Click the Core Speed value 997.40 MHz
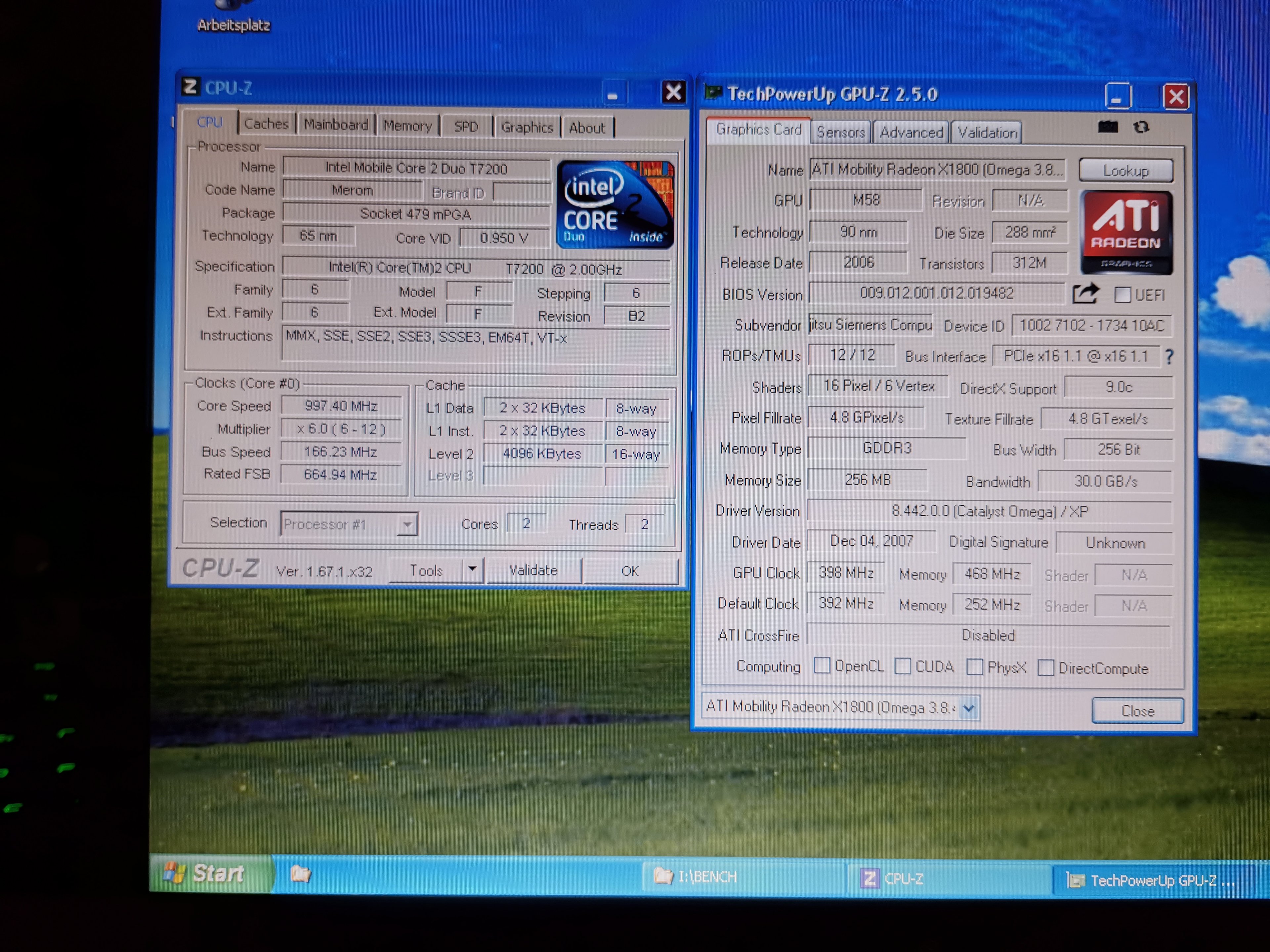This screenshot has width=1270, height=952. [x=341, y=406]
